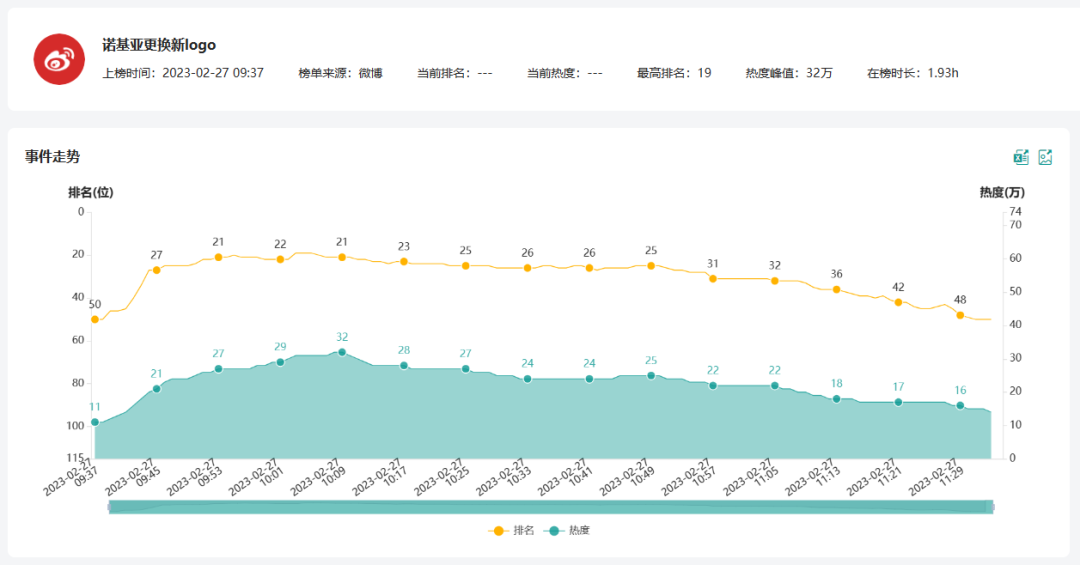Toggle the 排名 series in legend
This screenshot has height=565, width=1080.
pos(510,530)
